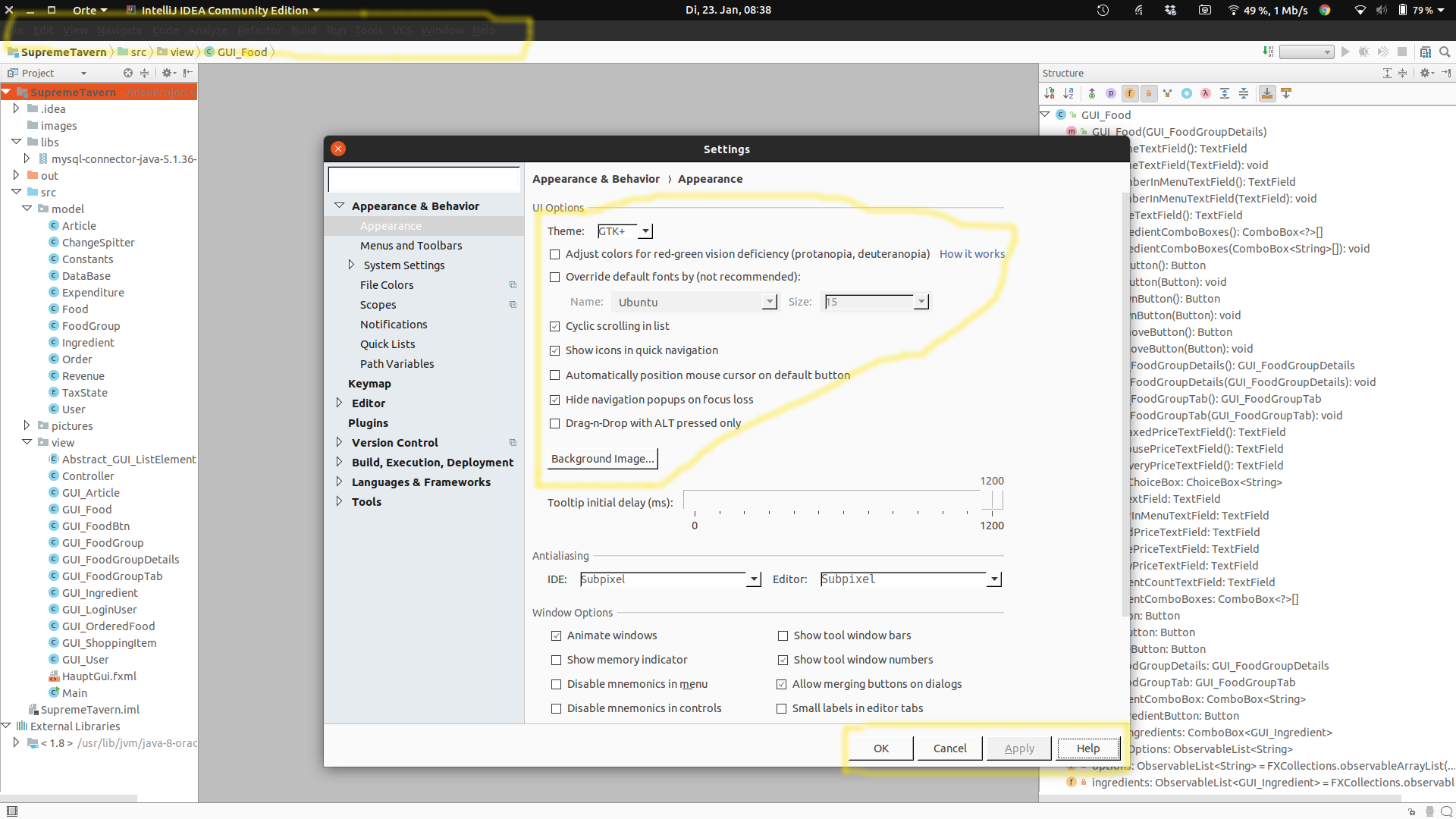Select Keymap in settings list
This screenshot has height=819, width=1456.
(369, 384)
